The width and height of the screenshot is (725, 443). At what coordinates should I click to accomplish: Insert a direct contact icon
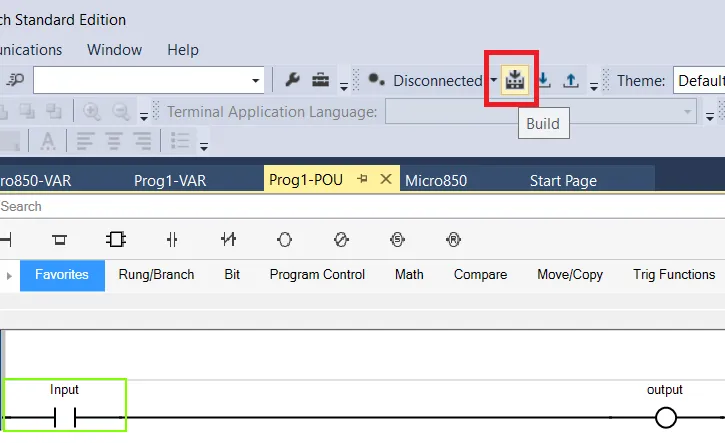(x=172, y=240)
